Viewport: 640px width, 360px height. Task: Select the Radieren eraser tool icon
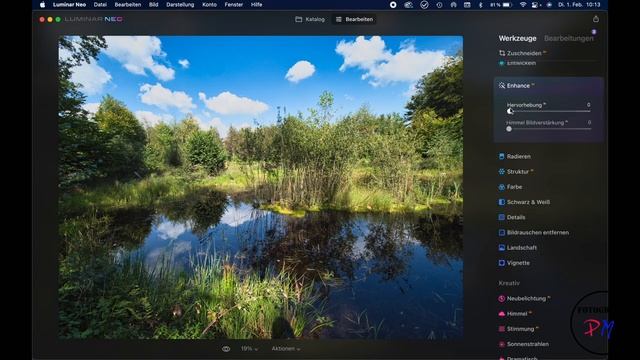coord(502,156)
